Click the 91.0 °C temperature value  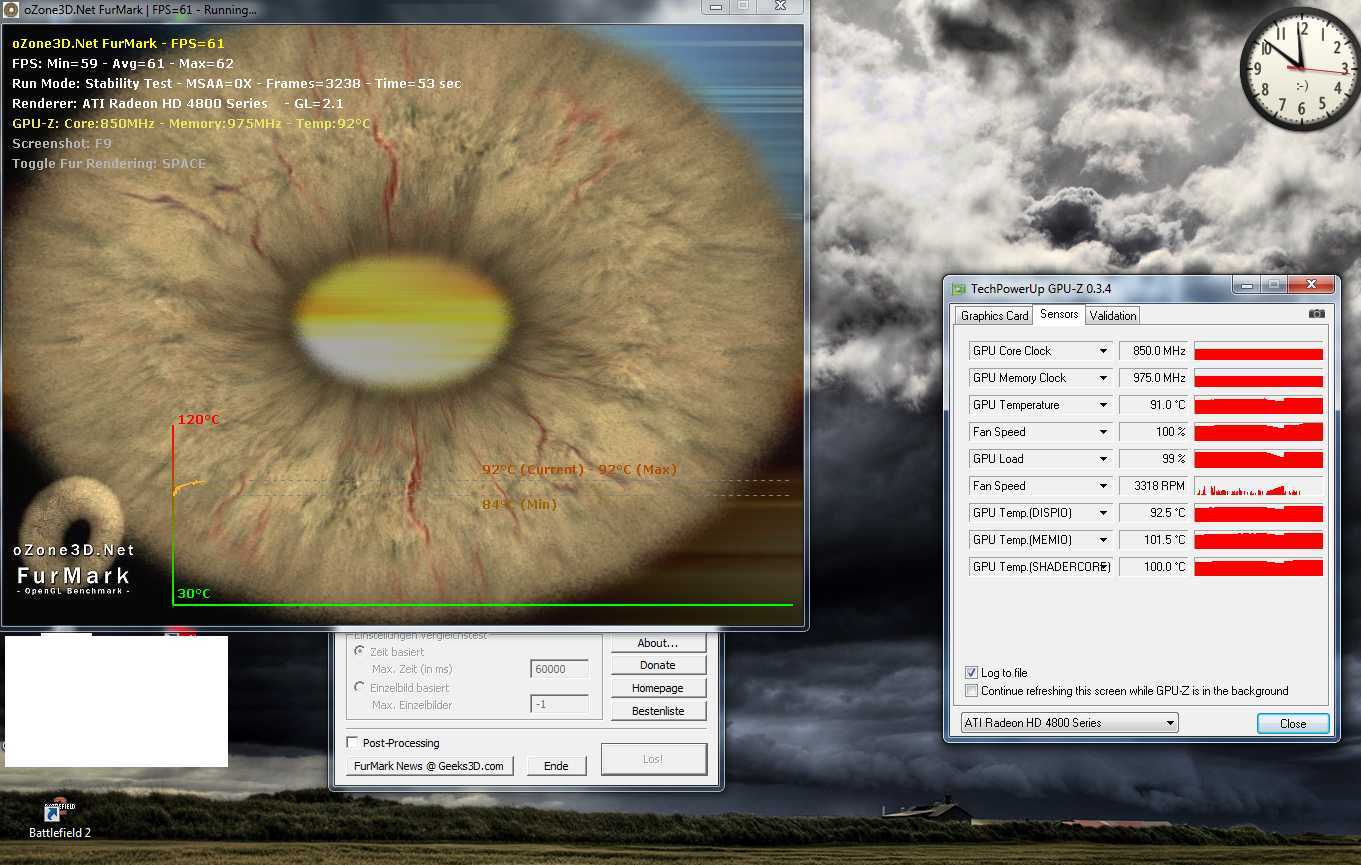1154,405
